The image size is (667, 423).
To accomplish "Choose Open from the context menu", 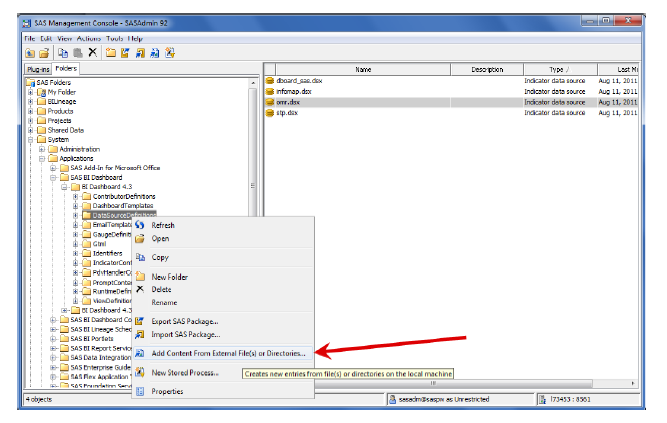I will pos(160,238).
